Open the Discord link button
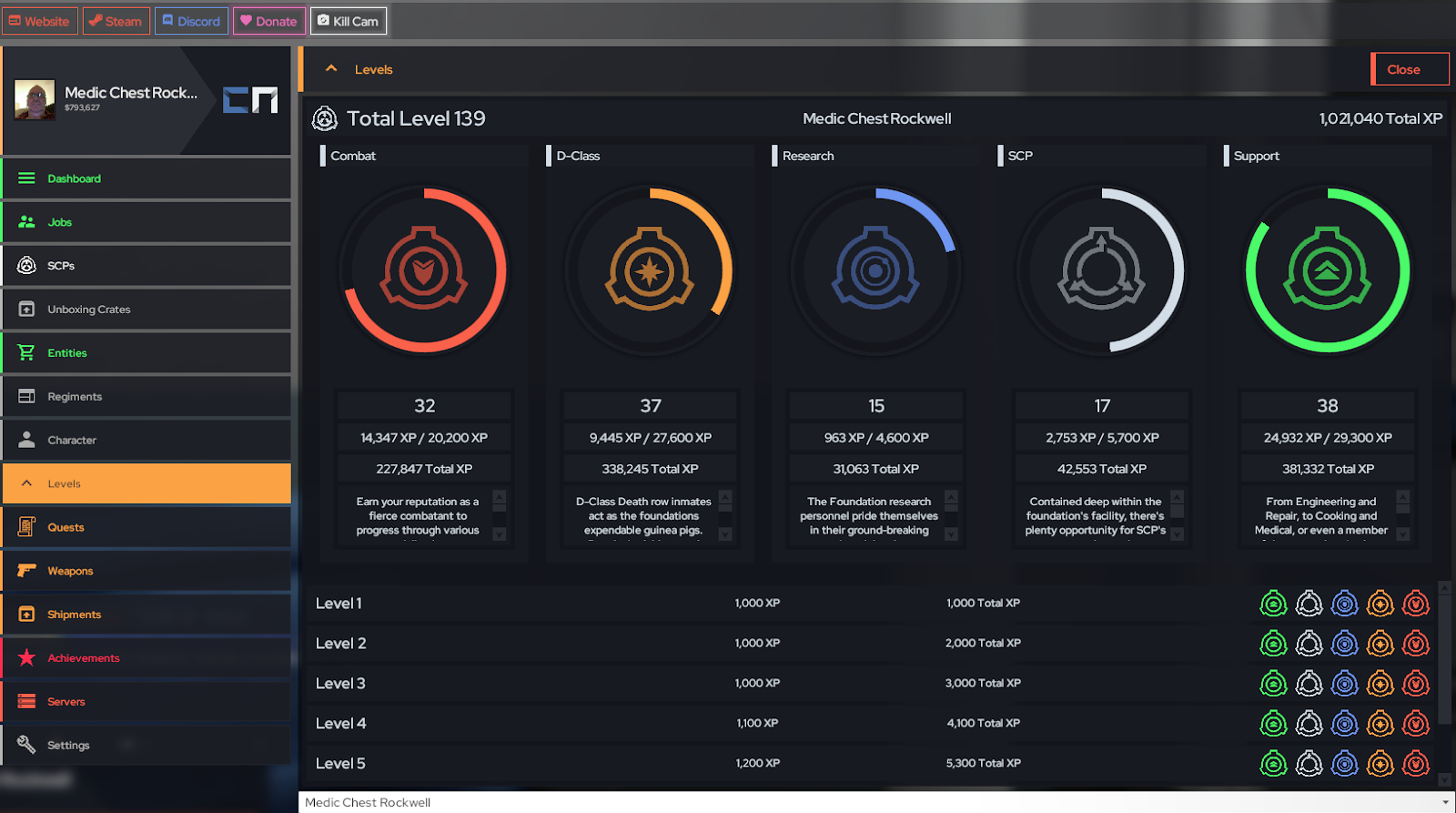The width and height of the screenshot is (1456, 813). pos(191,21)
